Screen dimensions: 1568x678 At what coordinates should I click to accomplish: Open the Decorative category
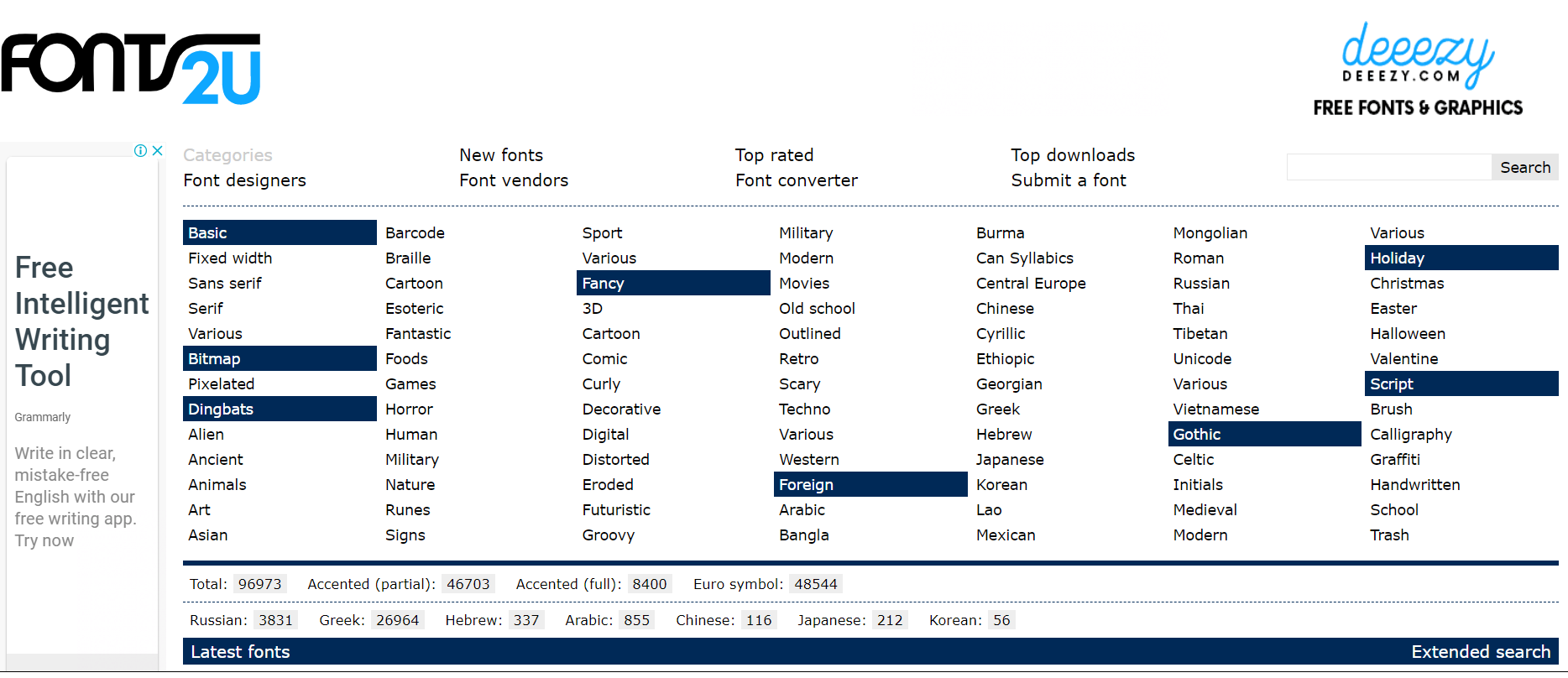click(x=621, y=409)
